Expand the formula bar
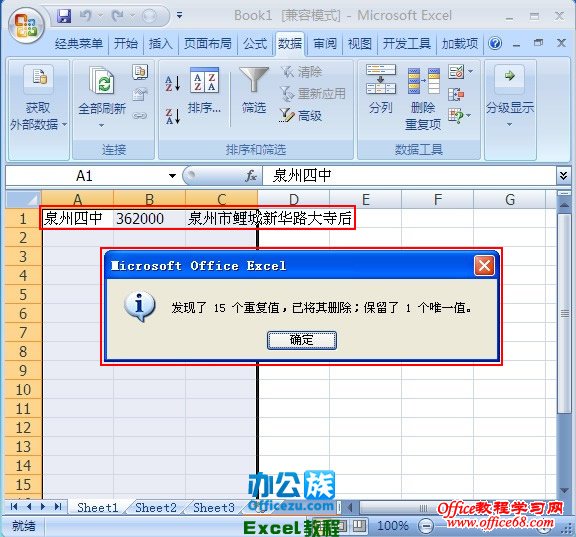 click(564, 176)
